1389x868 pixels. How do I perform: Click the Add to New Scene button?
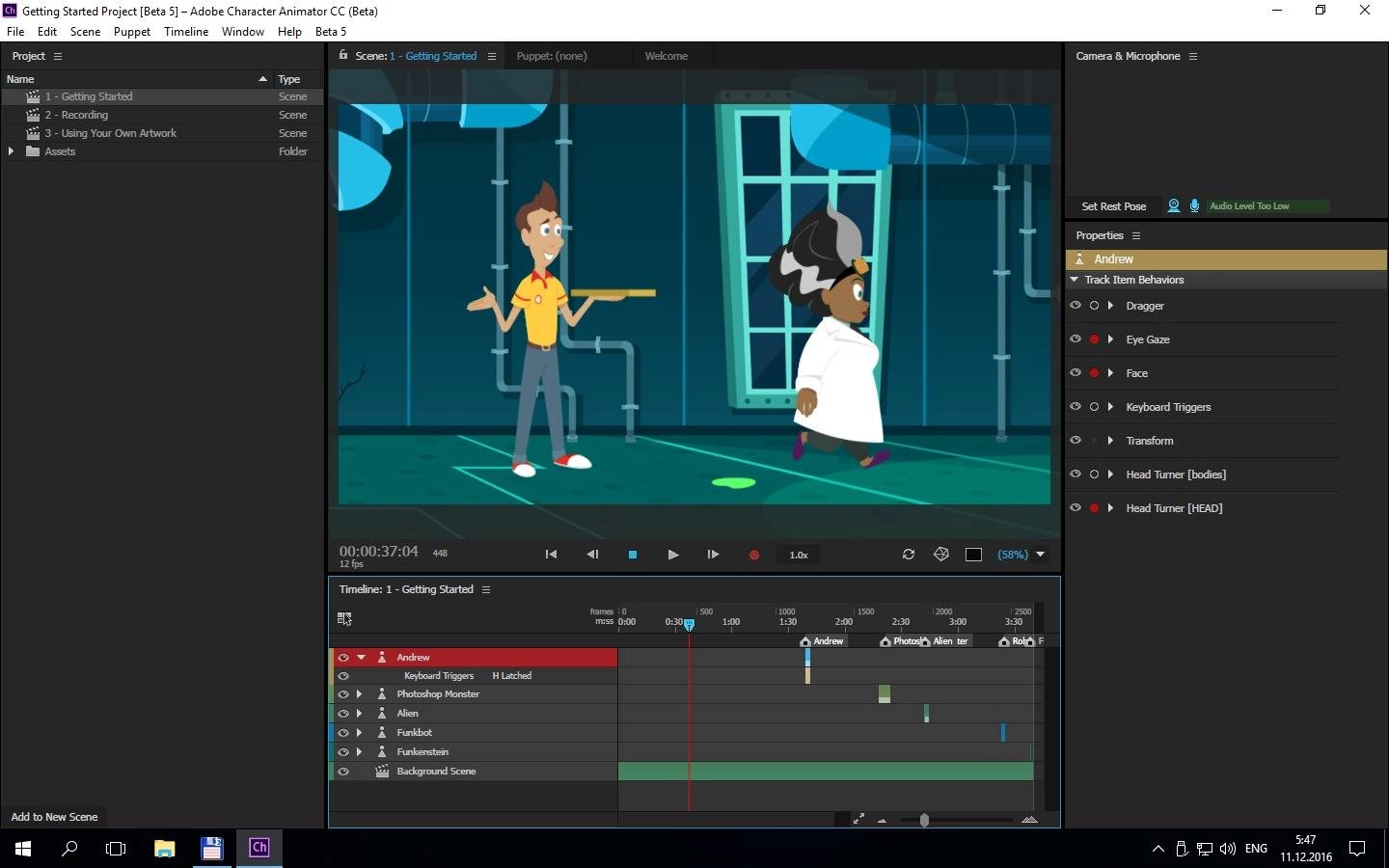click(54, 817)
